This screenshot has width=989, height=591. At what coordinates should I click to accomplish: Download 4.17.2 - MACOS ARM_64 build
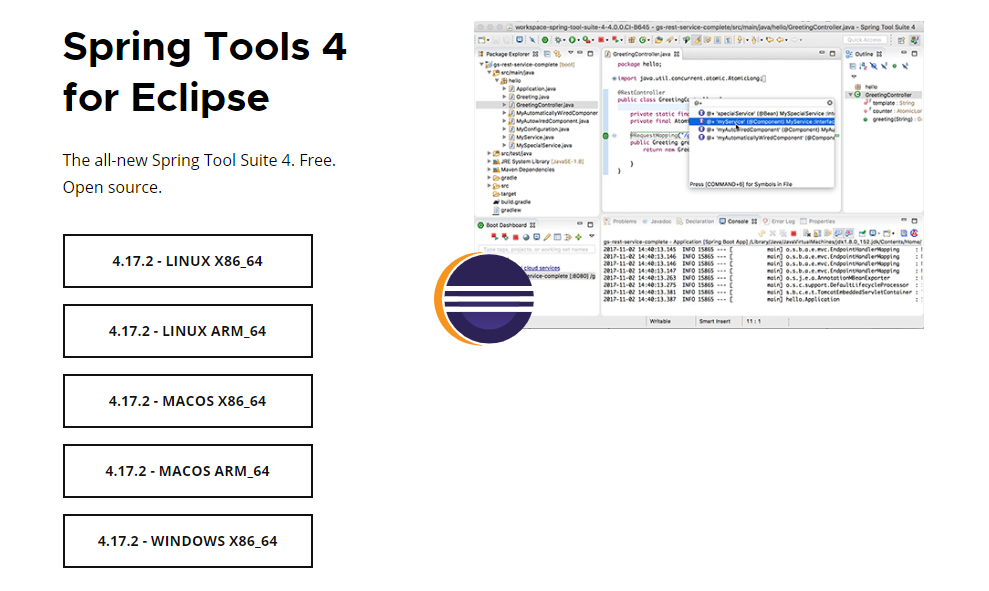click(188, 471)
